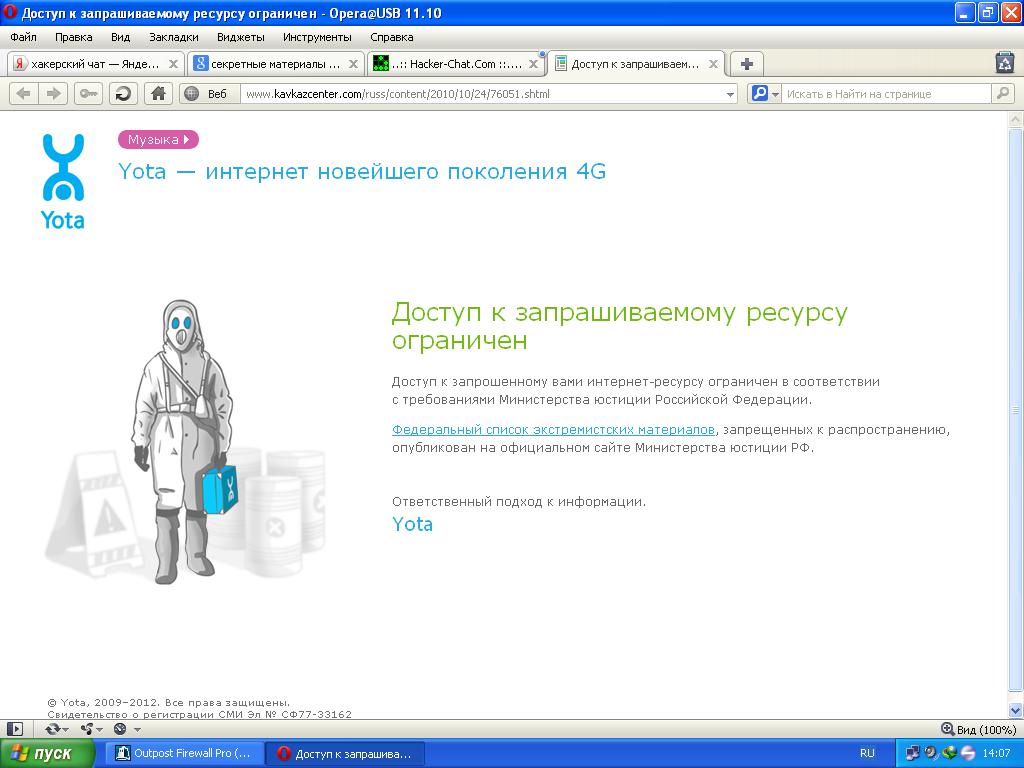Expand the address bar history dropdown
1024x768 pixels.
coord(730,95)
